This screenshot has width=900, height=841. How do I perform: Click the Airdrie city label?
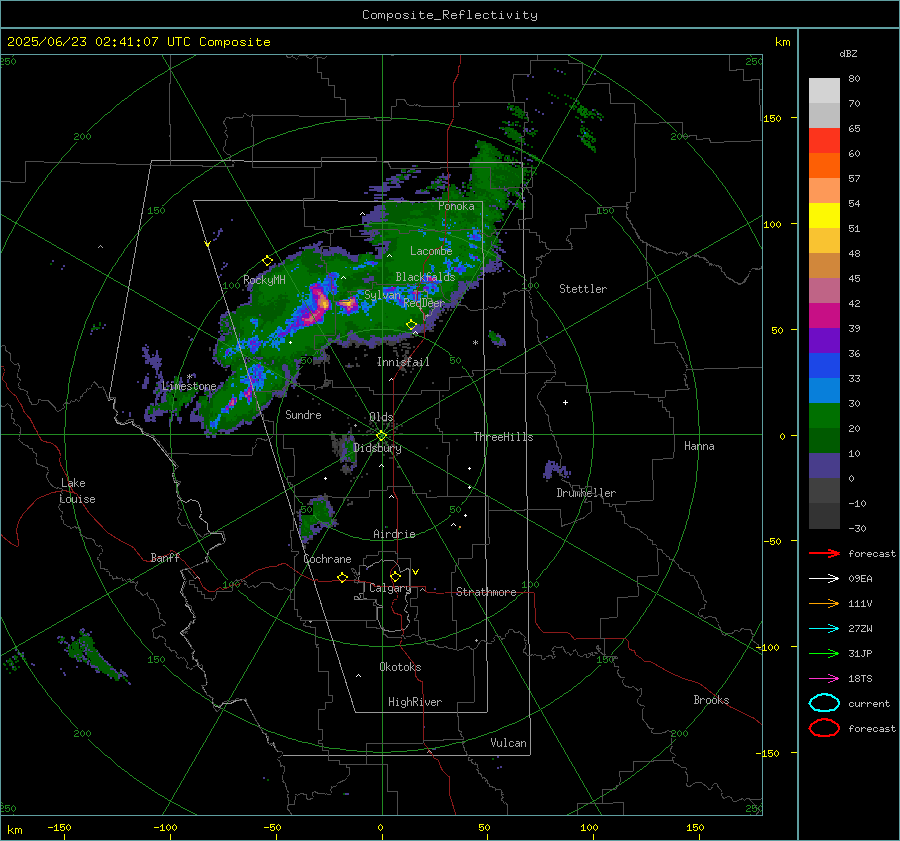[394, 534]
